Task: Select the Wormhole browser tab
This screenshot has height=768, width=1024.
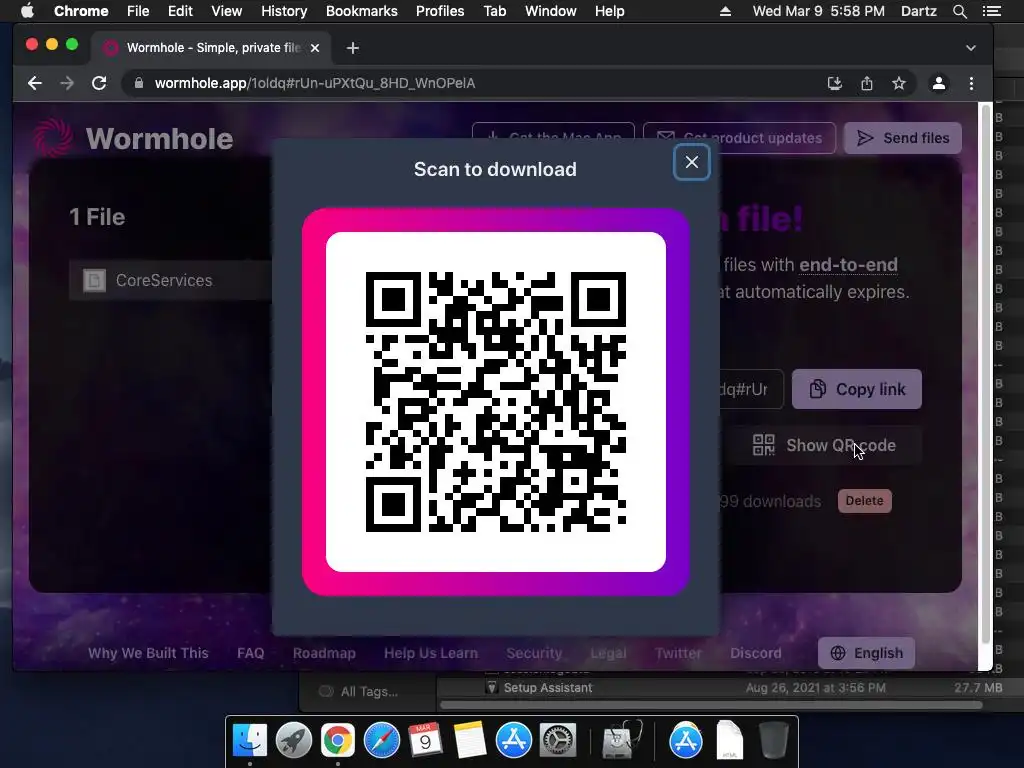Action: pos(212,48)
